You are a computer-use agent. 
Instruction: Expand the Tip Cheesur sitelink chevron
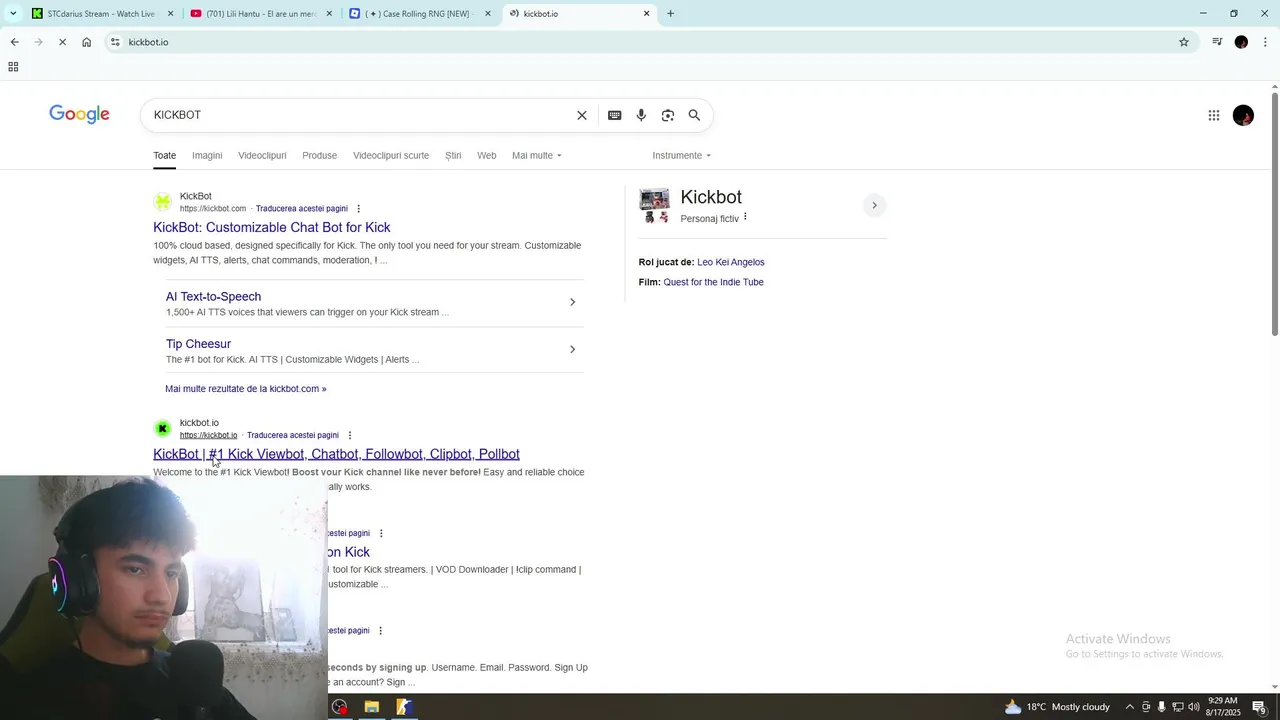click(572, 349)
